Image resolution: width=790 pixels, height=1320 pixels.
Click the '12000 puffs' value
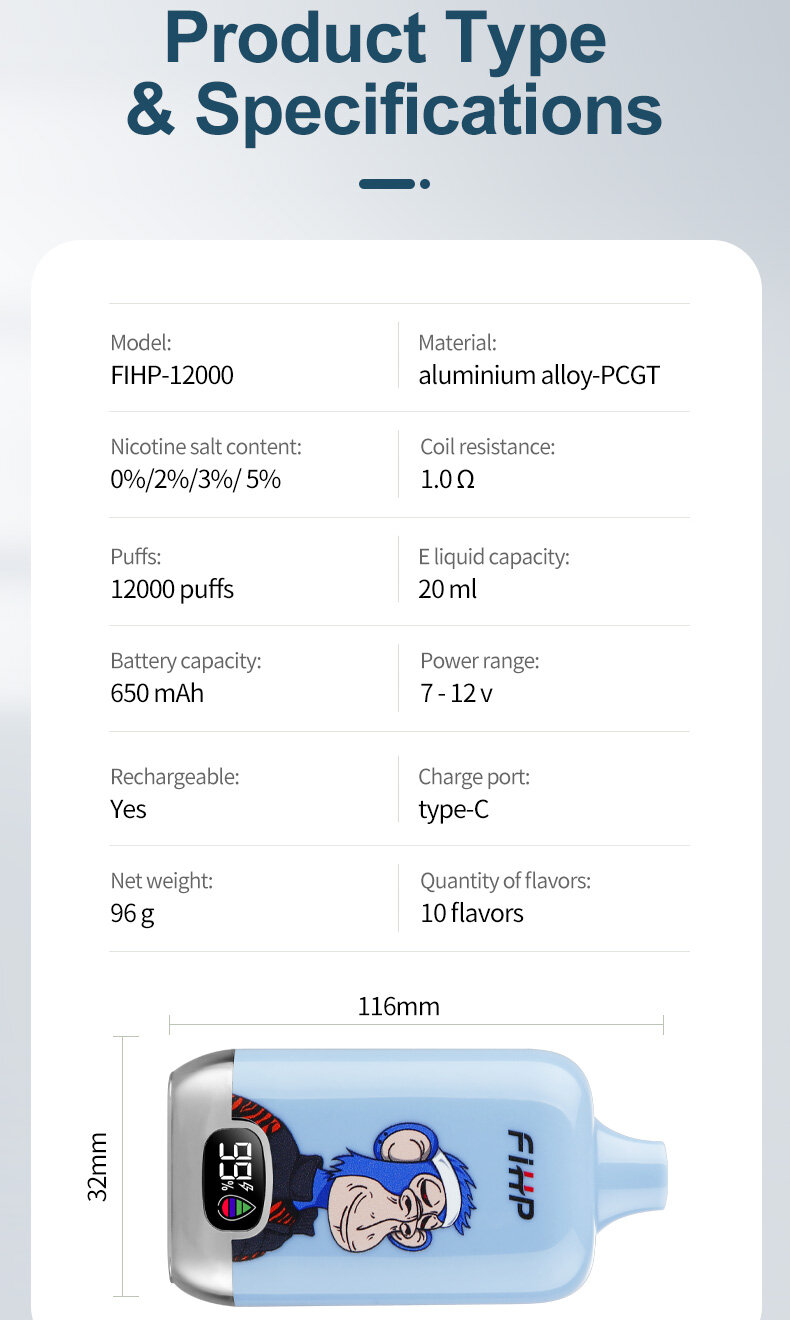click(172, 589)
